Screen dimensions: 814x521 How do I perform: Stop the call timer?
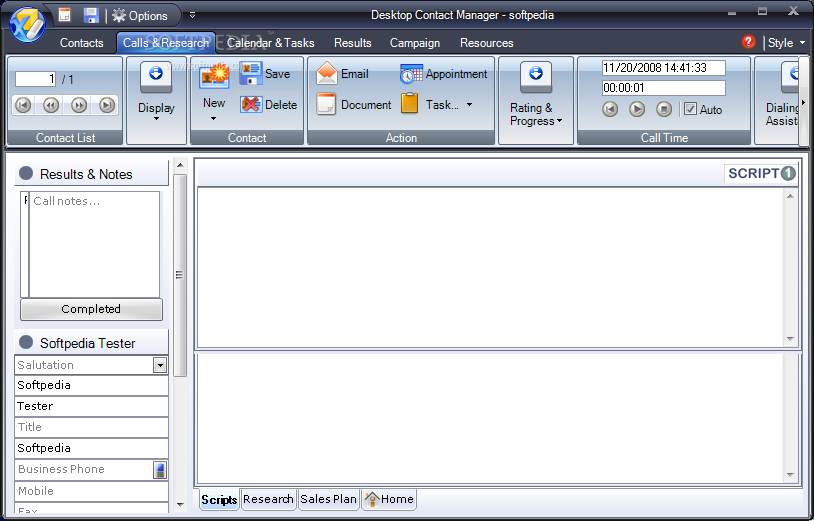coord(664,109)
